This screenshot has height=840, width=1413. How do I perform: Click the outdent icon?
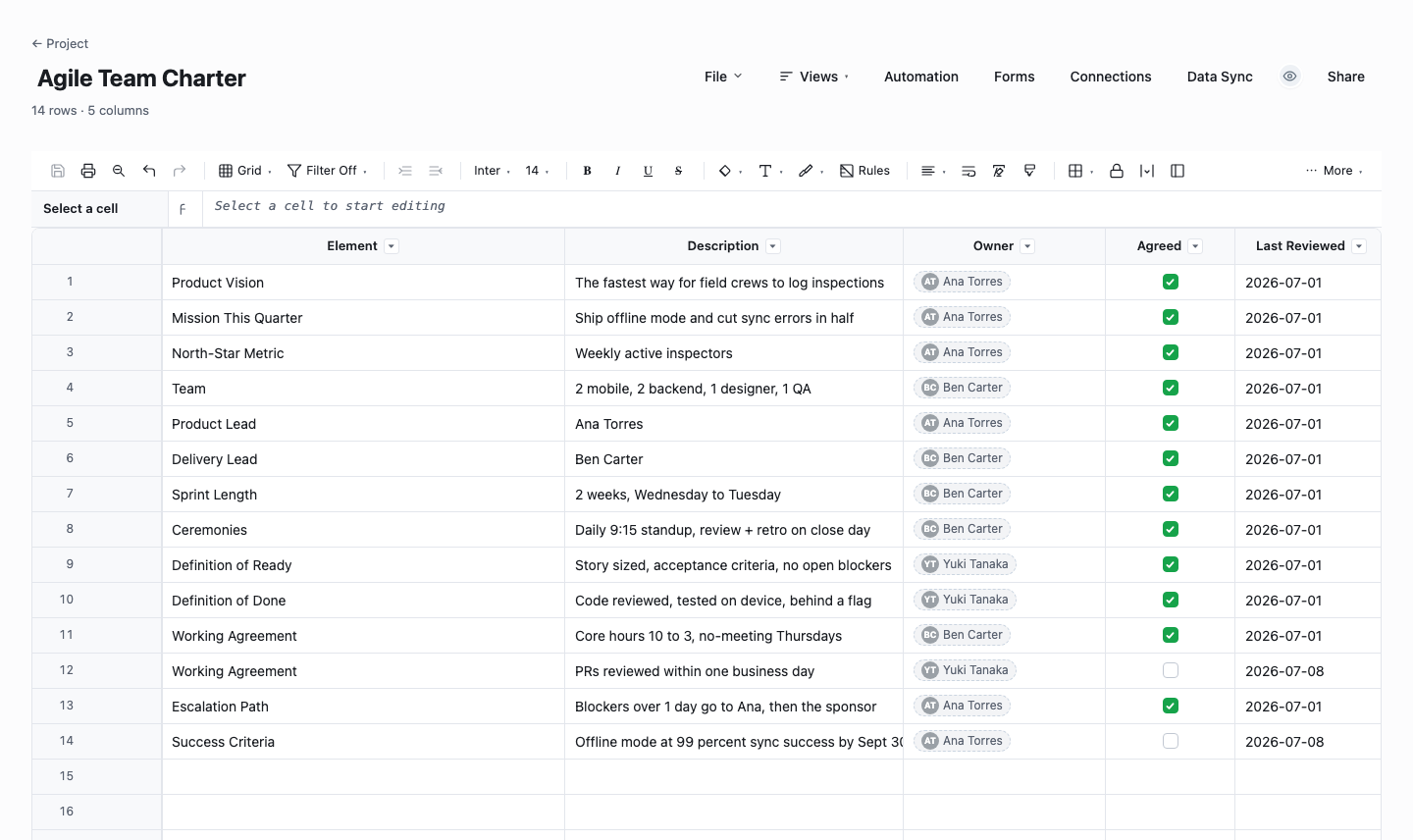click(x=405, y=171)
